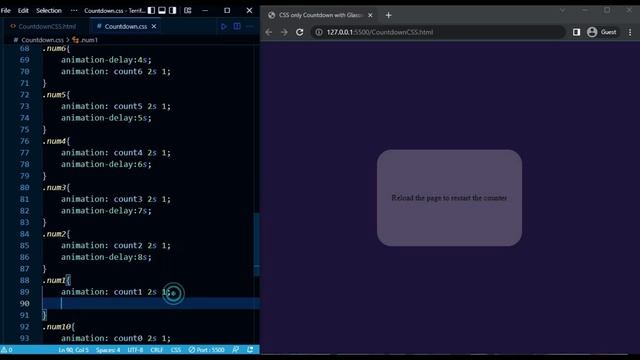Click the brace on line 91

pyautogui.click(x=44, y=315)
